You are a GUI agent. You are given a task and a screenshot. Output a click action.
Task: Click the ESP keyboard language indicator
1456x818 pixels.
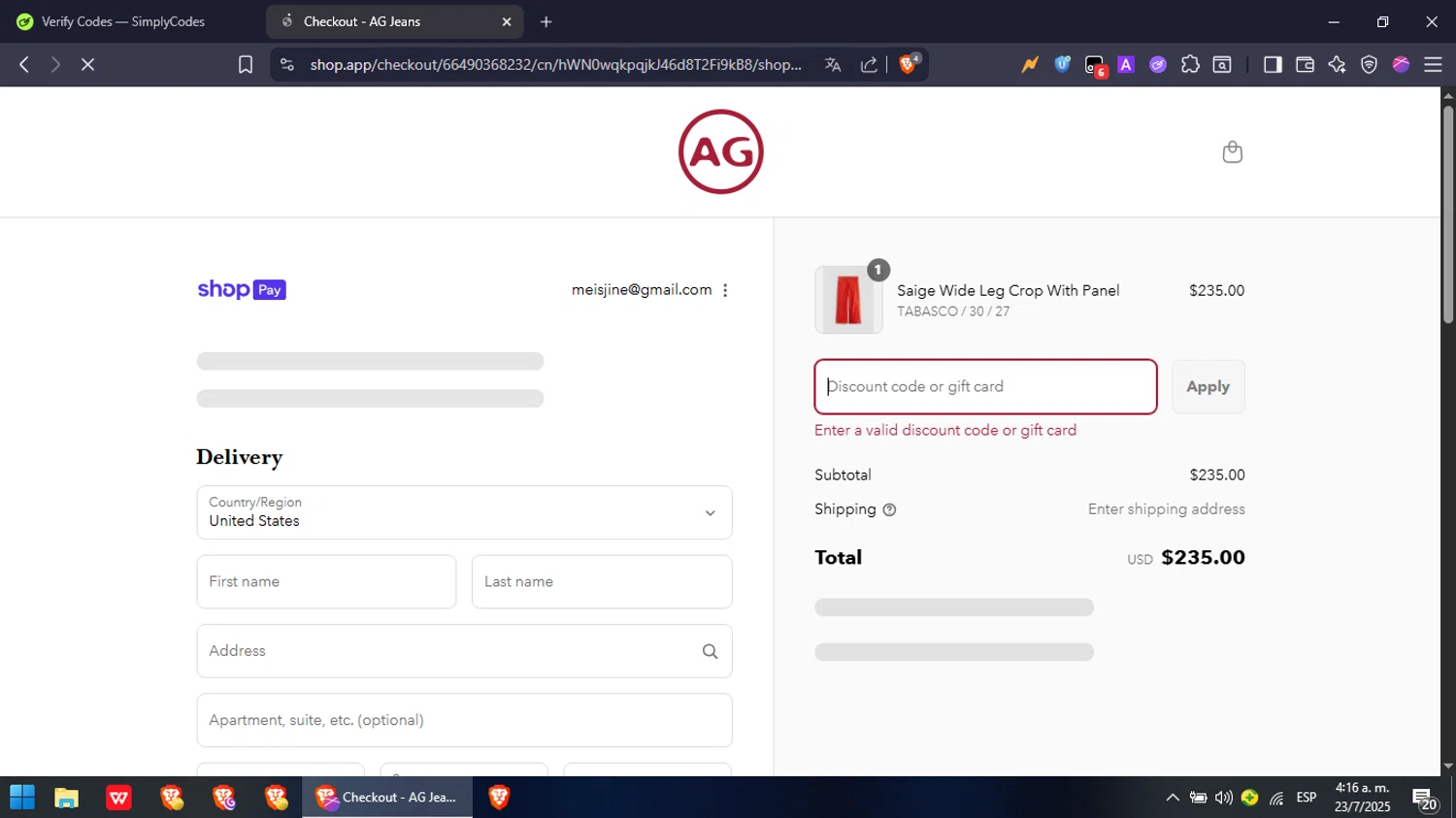pos(1307,798)
